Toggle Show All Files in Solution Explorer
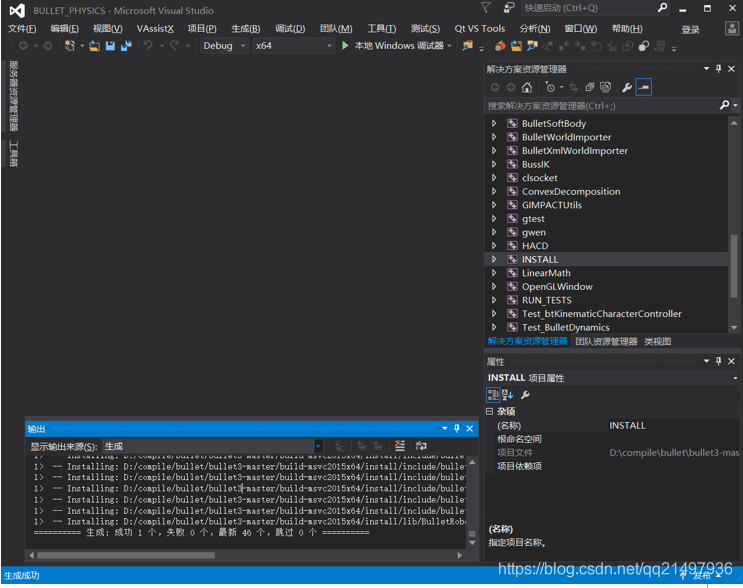The image size is (743, 588). 606,87
